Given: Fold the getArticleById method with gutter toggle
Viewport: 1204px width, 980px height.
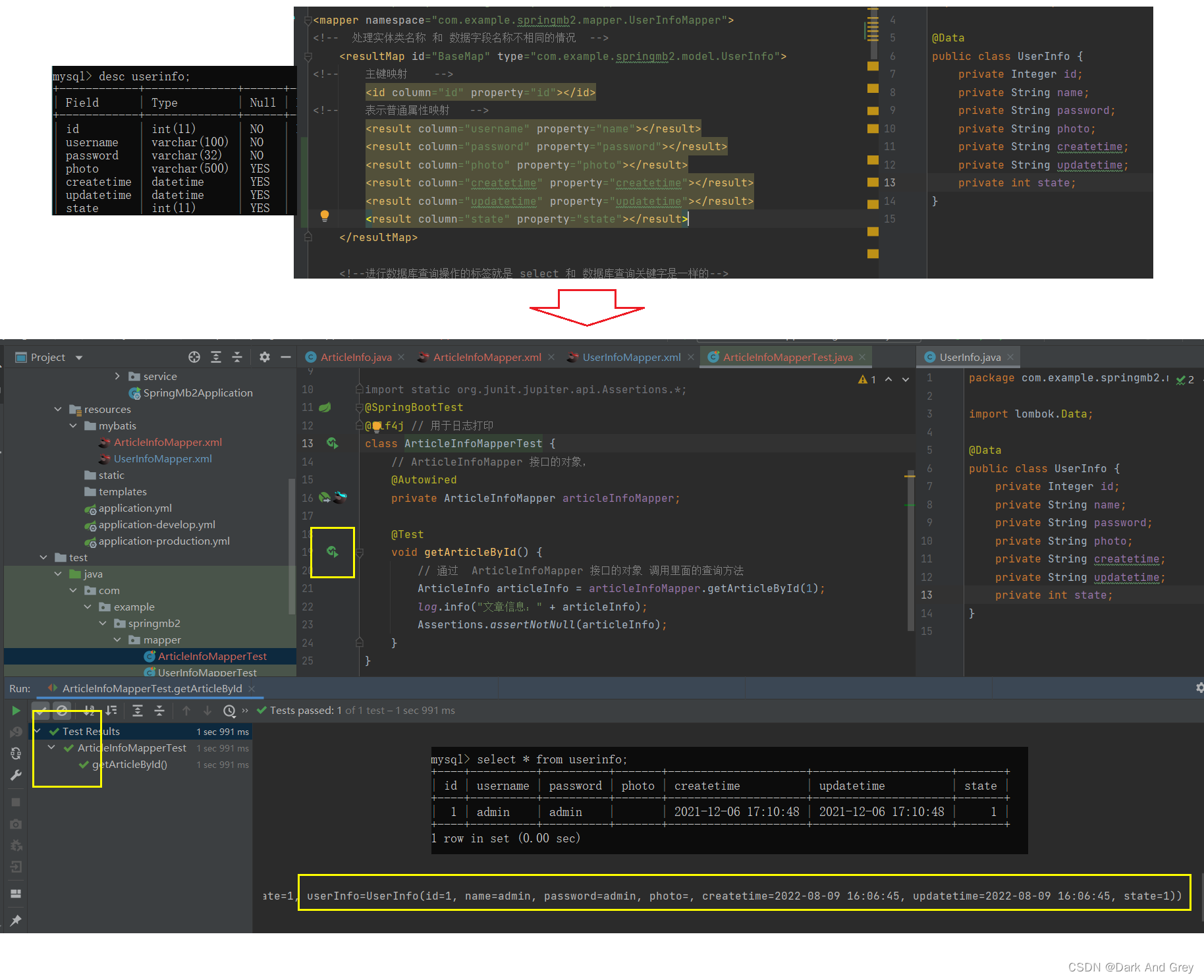Looking at the screenshot, I should [360, 553].
